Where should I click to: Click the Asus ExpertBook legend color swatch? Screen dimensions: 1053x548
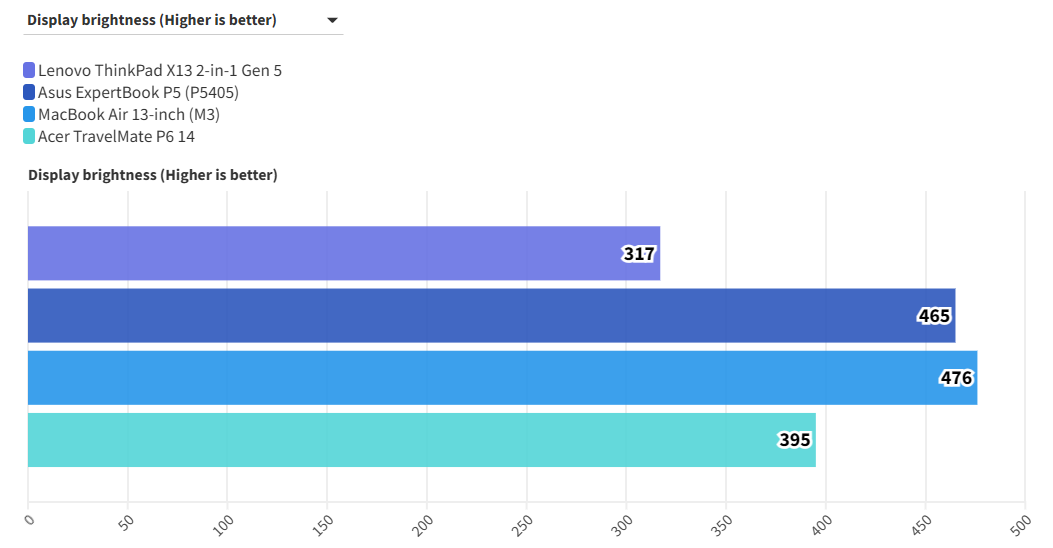[29, 92]
